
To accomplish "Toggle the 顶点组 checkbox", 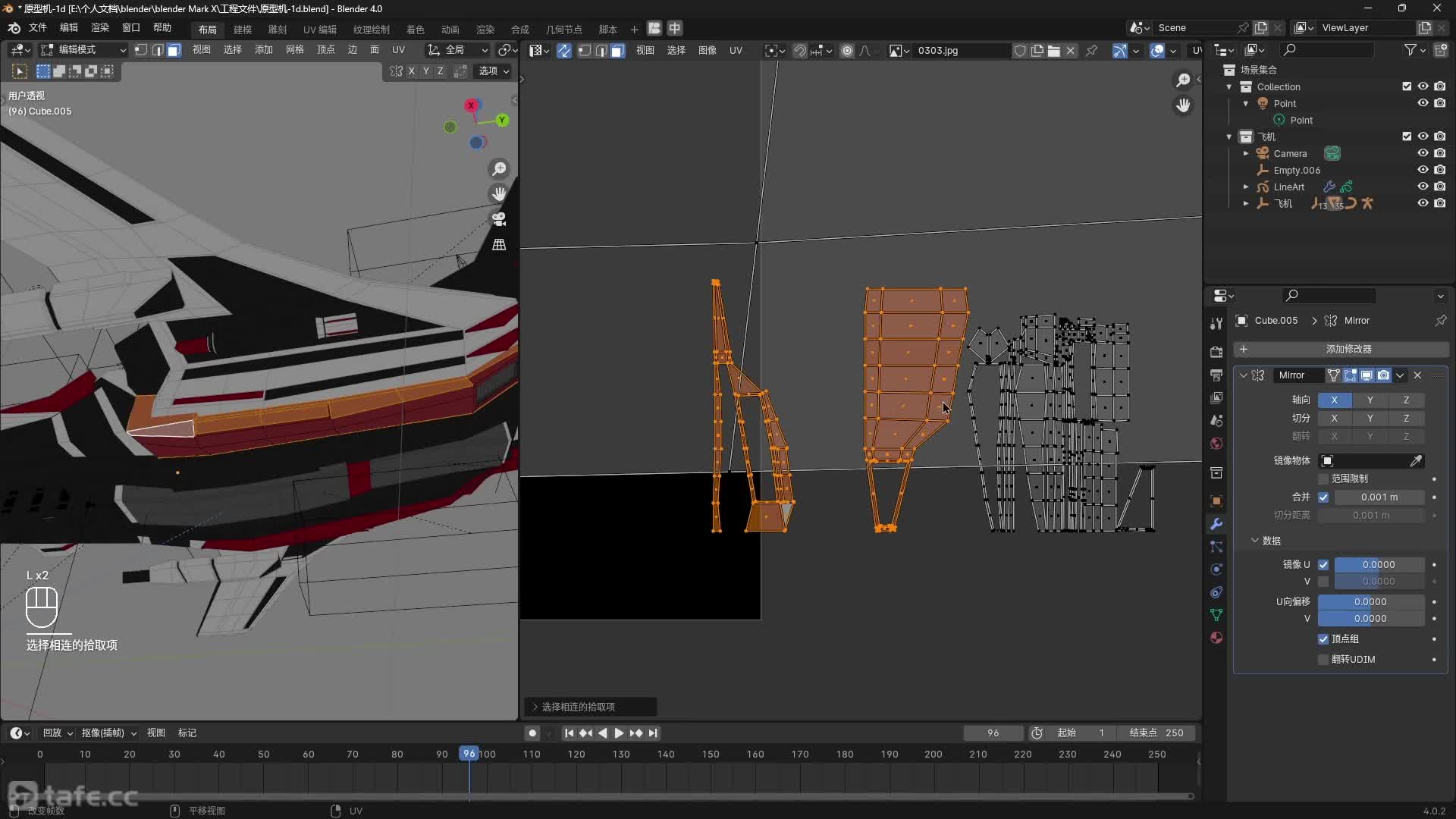I will 1323,639.
